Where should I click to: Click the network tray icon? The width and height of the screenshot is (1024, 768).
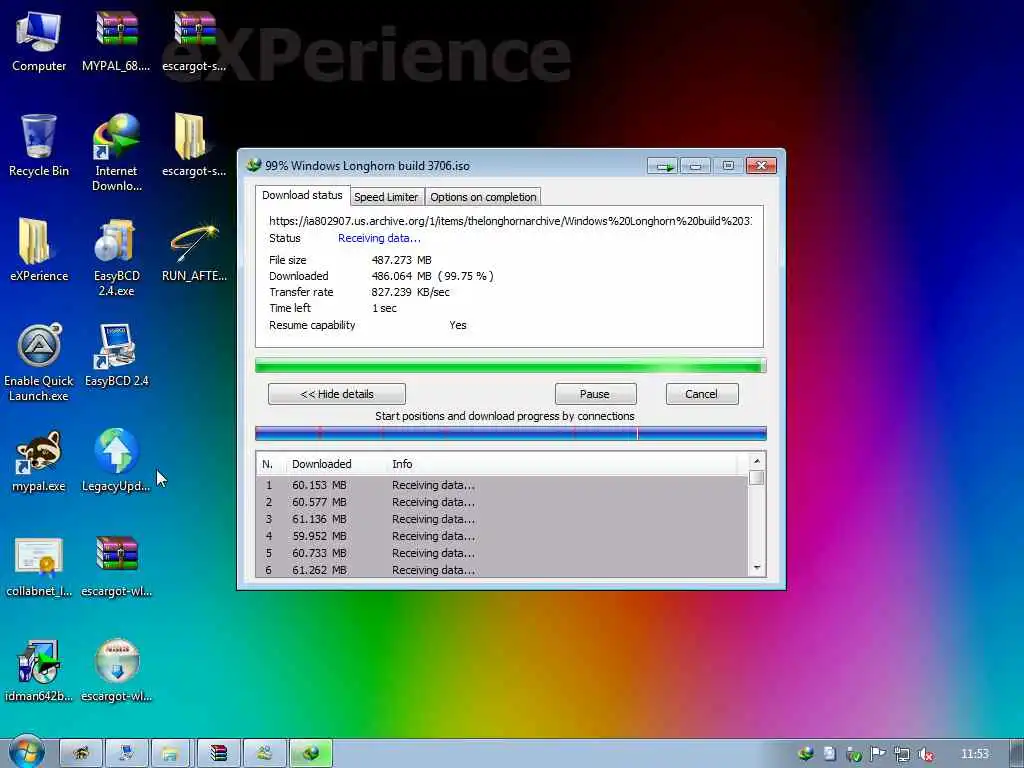(x=902, y=754)
